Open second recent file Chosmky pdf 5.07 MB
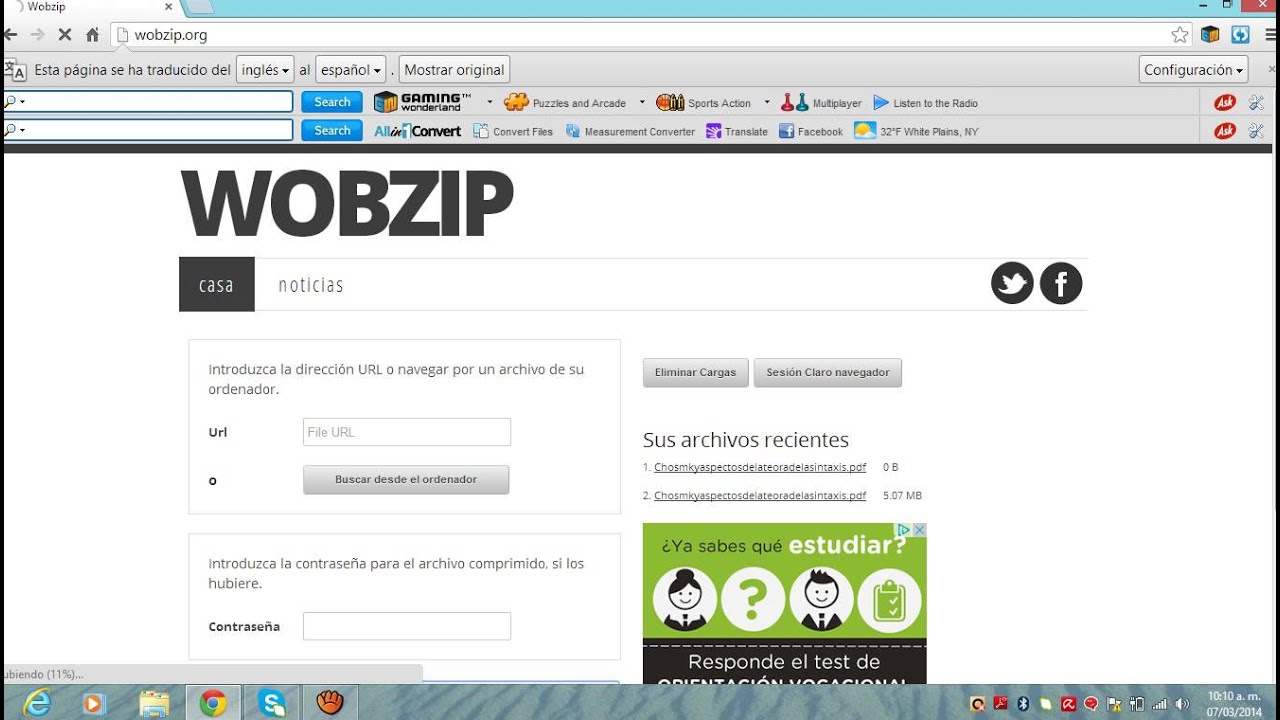This screenshot has height=720, width=1280. (760, 495)
